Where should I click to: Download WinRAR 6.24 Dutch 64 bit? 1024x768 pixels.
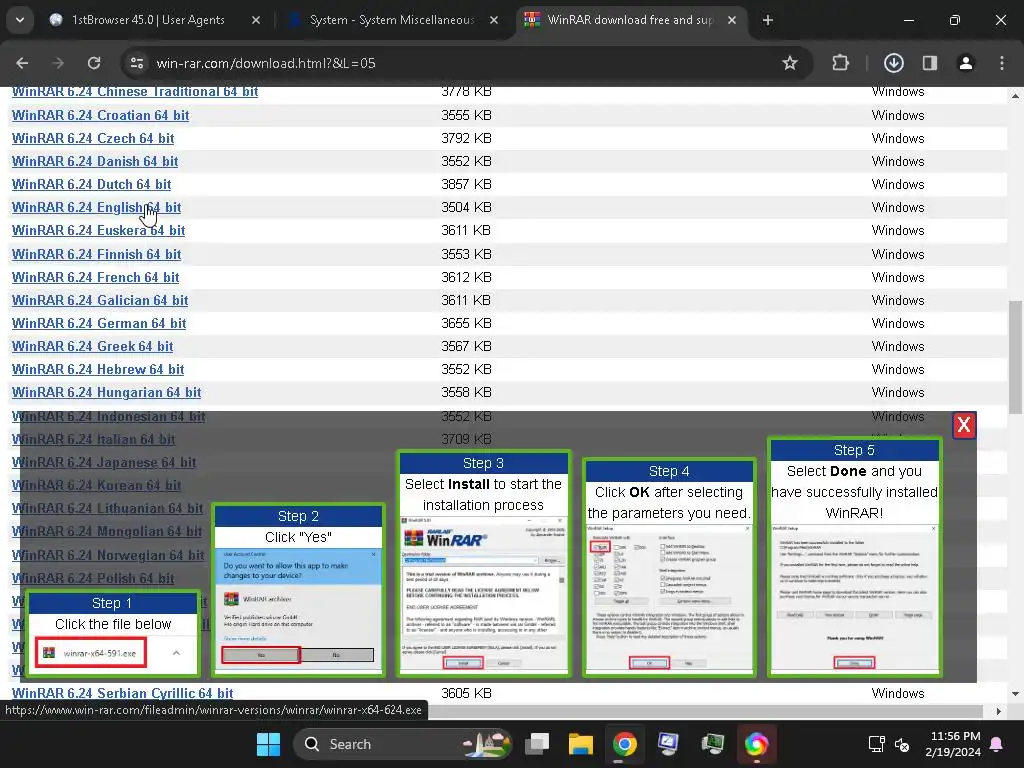[x=91, y=184]
